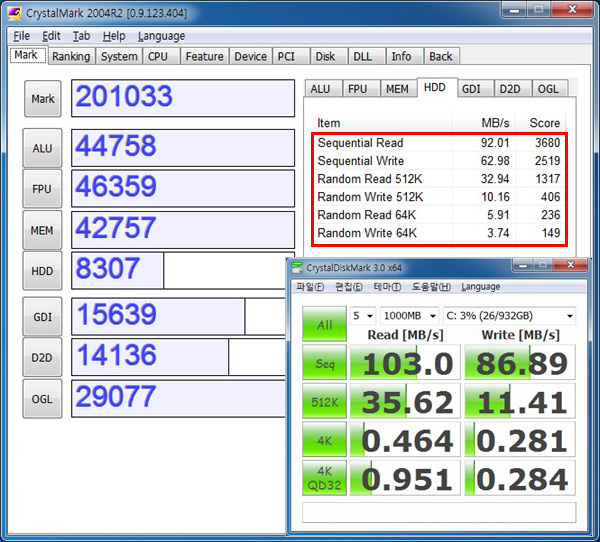Run the ALU benchmark button
This screenshot has height=542, width=600.
[42, 148]
